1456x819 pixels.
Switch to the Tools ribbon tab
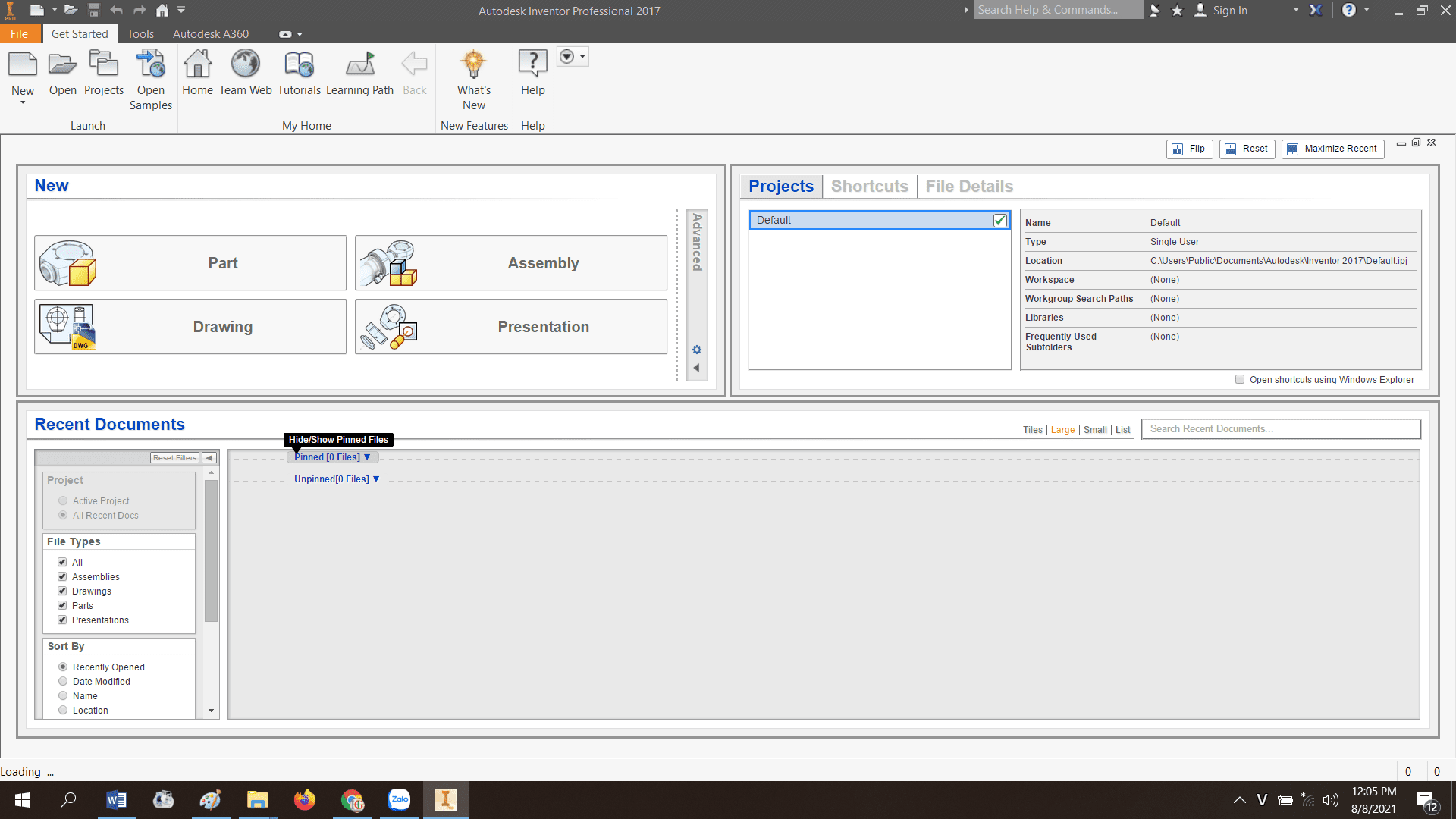[x=140, y=34]
